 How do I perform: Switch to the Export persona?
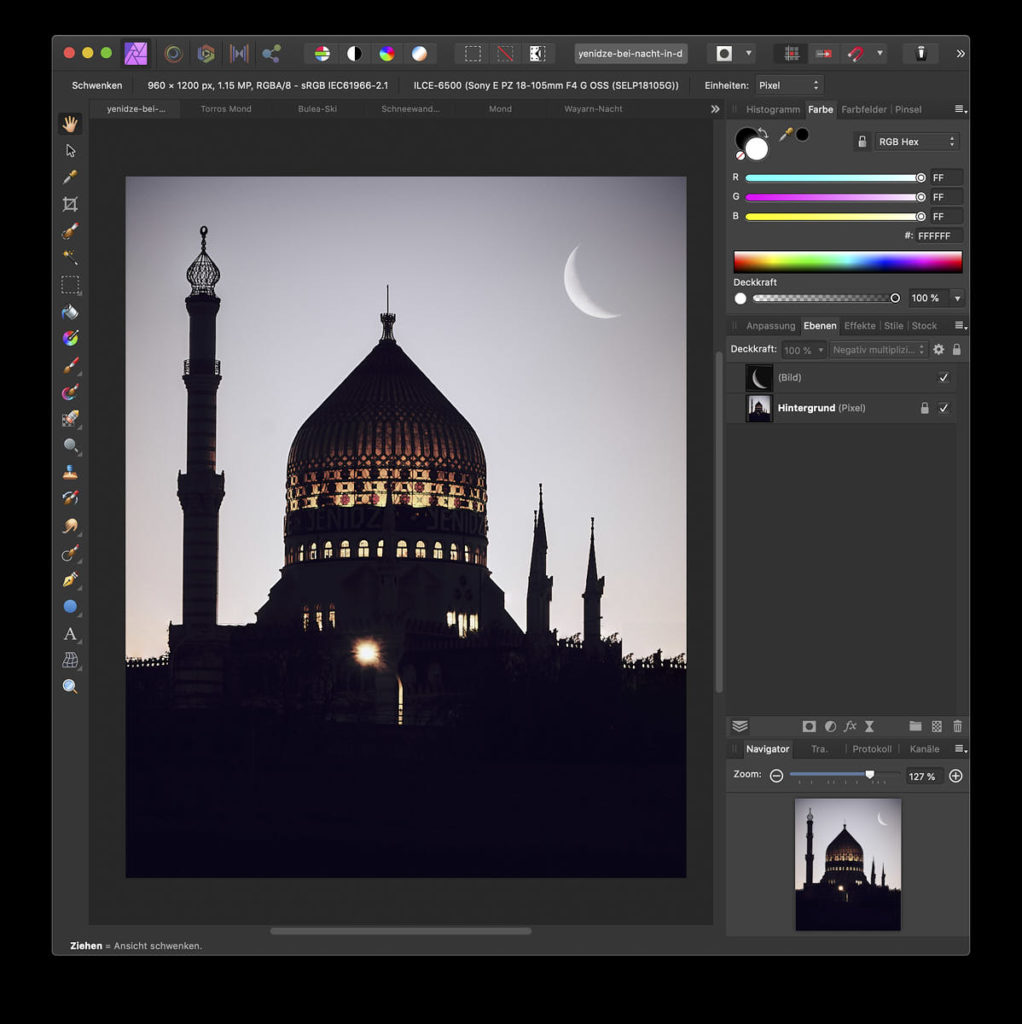point(271,54)
